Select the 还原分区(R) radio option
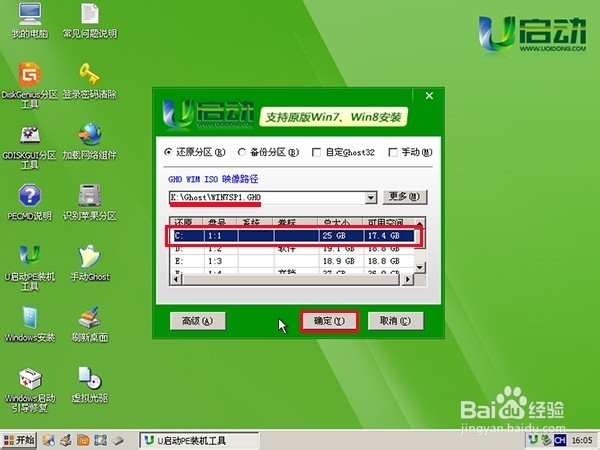This screenshot has height=450, width=600. pos(195,152)
